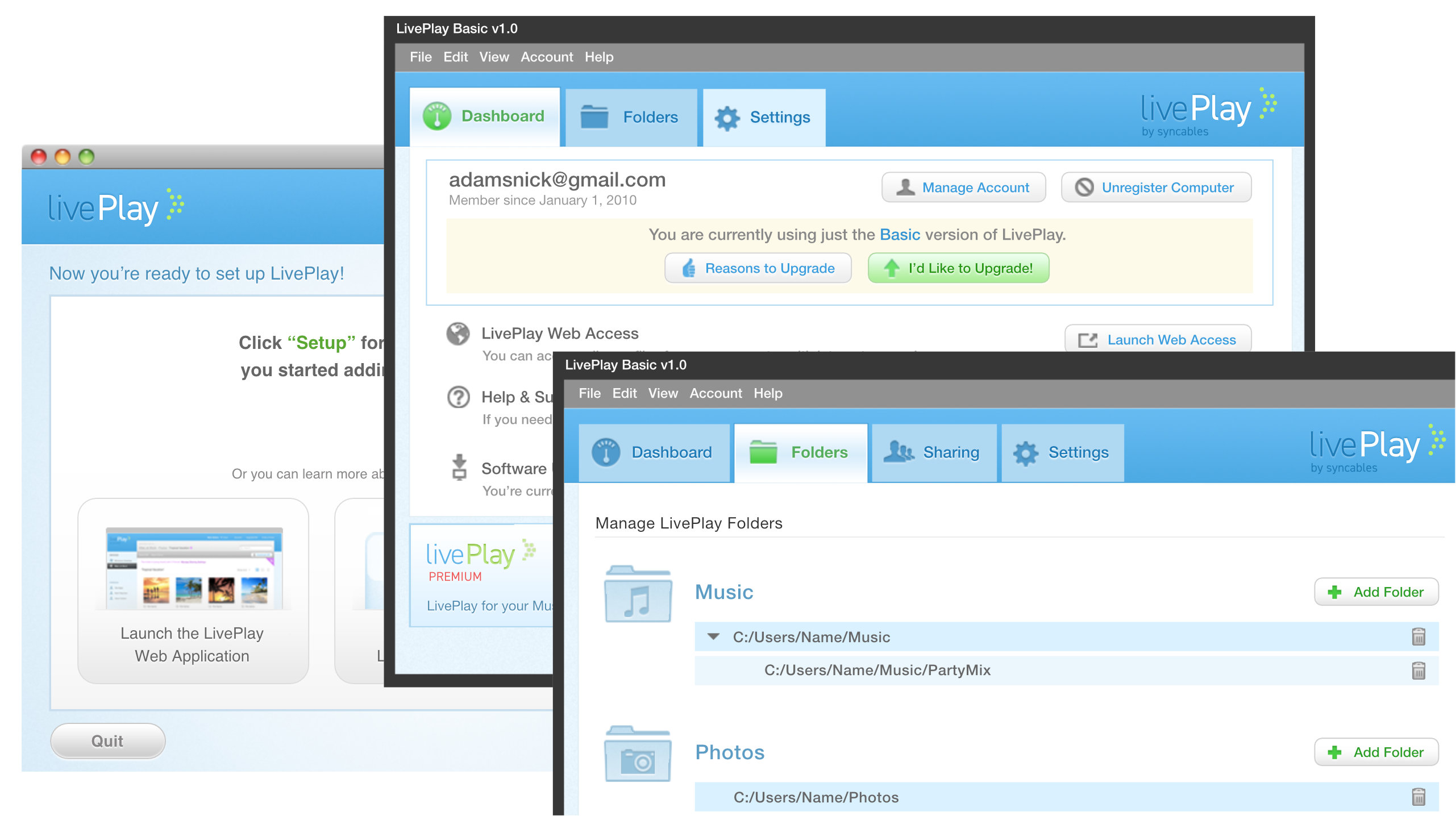Open Settings tab in back LivePlay window
Screen dimensions: 1456x816
[x=764, y=117]
